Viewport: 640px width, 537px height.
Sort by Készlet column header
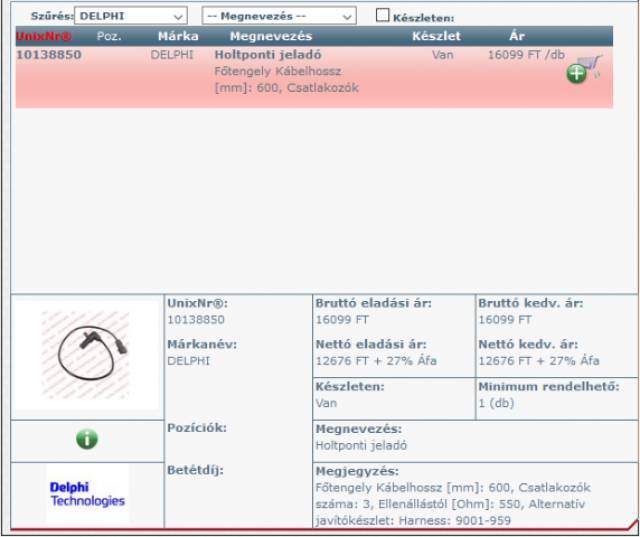click(x=436, y=36)
